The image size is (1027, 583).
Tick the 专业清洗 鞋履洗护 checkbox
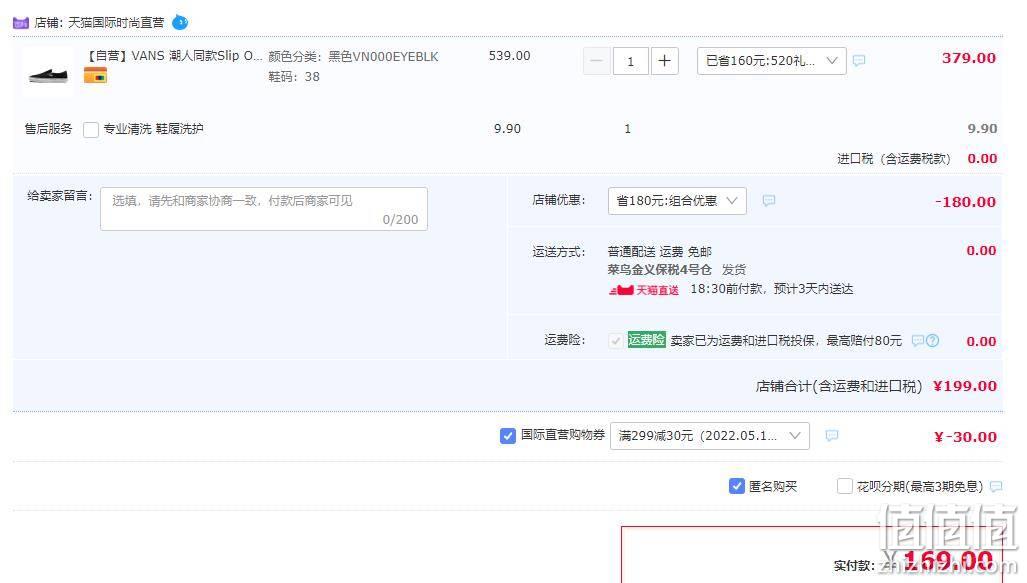coord(91,130)
